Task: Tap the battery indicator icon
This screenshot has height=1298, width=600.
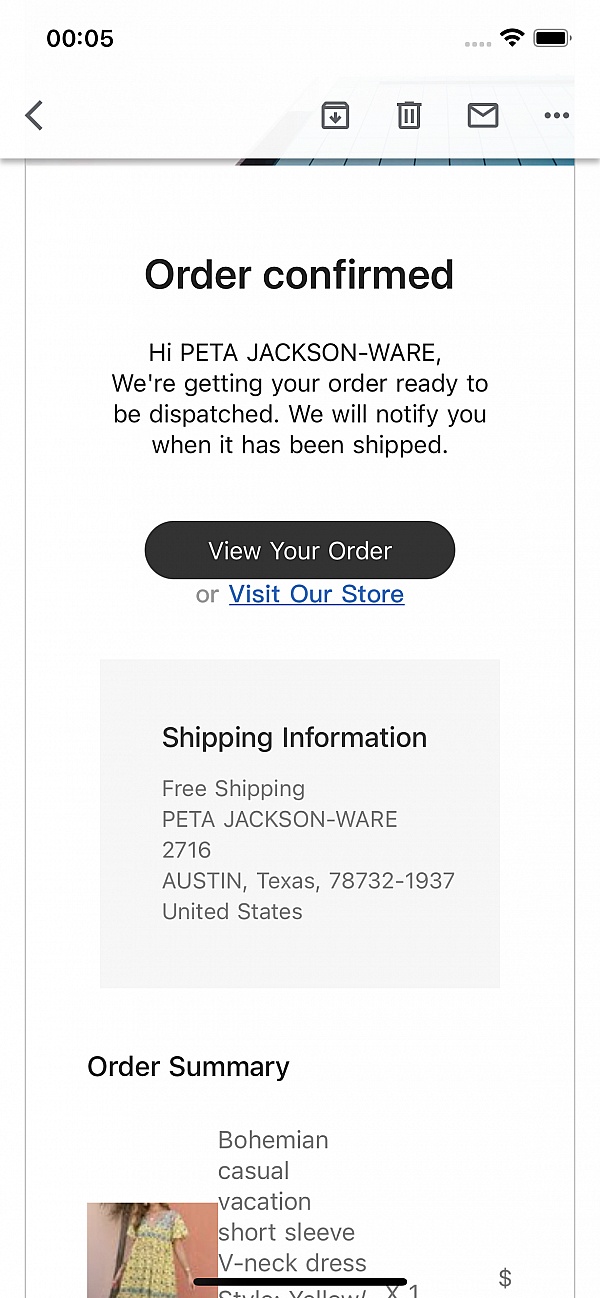Action: tap(552, 39)
